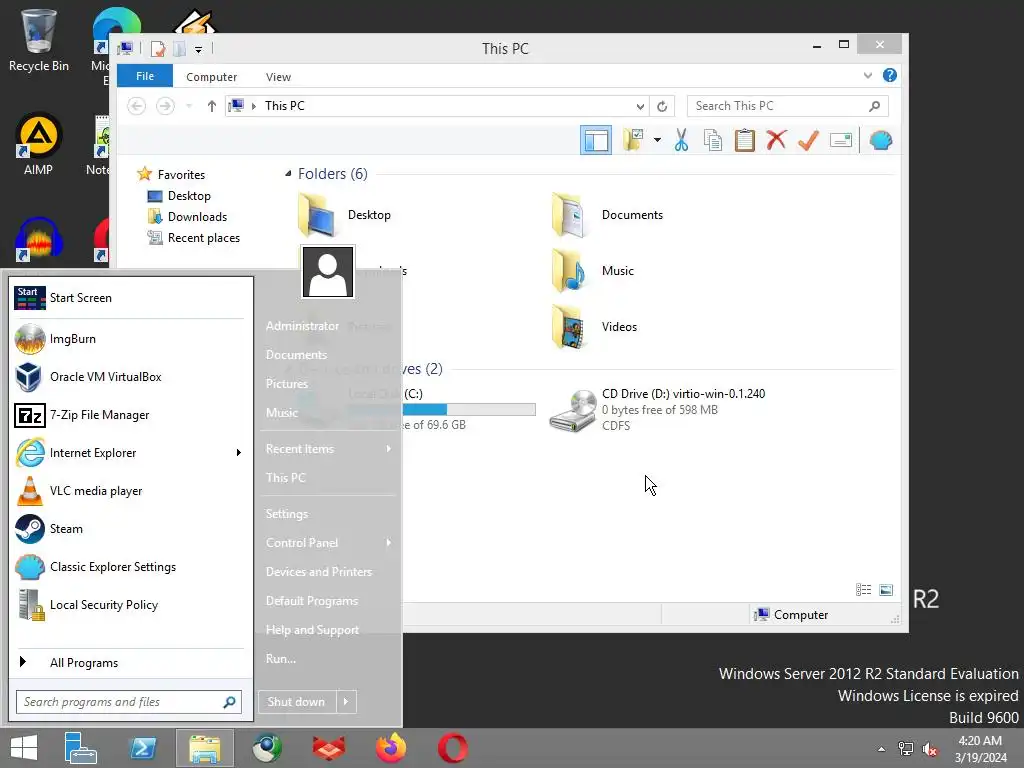Go up one level with up arrow

[211, 106]
